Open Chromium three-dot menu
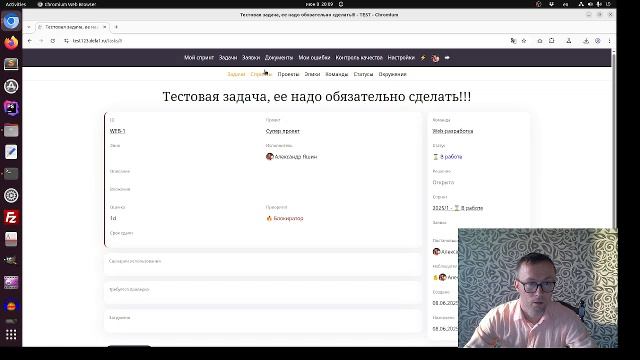Image resolution: width=640 pixels, height=360 pixels. [609, 41]
